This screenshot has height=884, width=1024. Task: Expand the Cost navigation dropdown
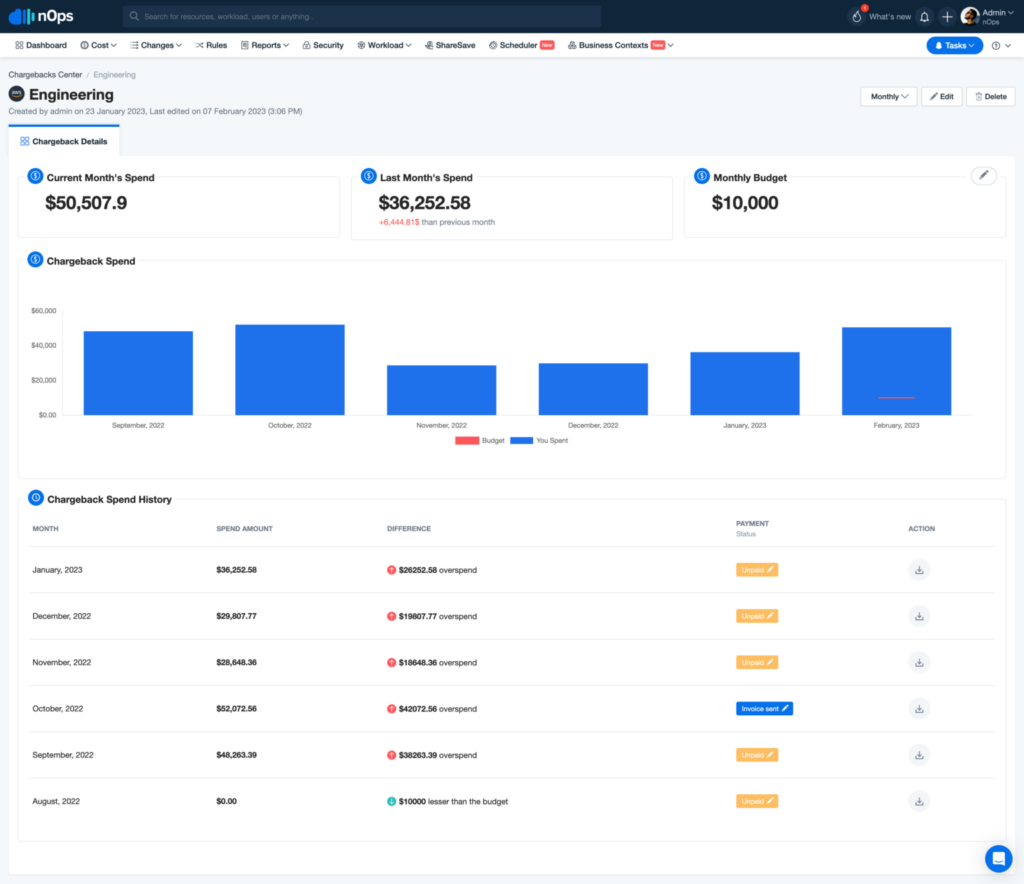98,45
